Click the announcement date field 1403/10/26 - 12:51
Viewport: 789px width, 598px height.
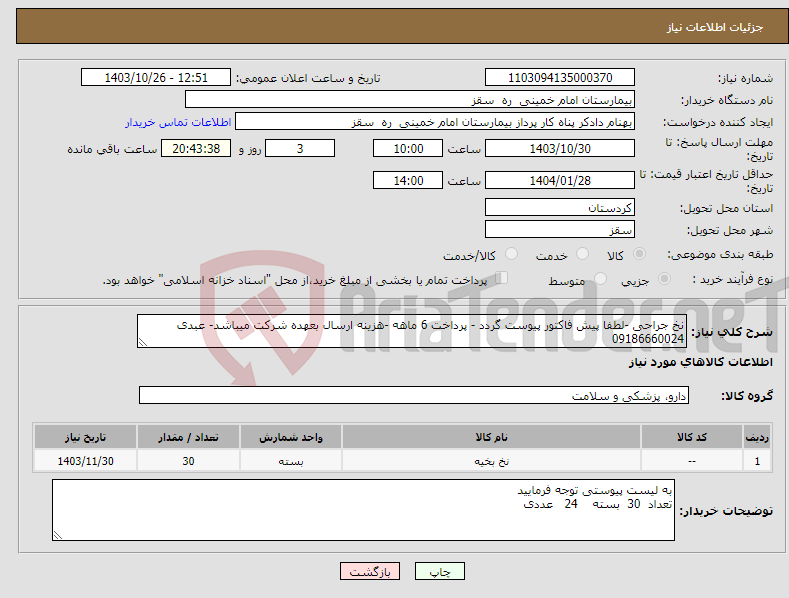[156, 78]
